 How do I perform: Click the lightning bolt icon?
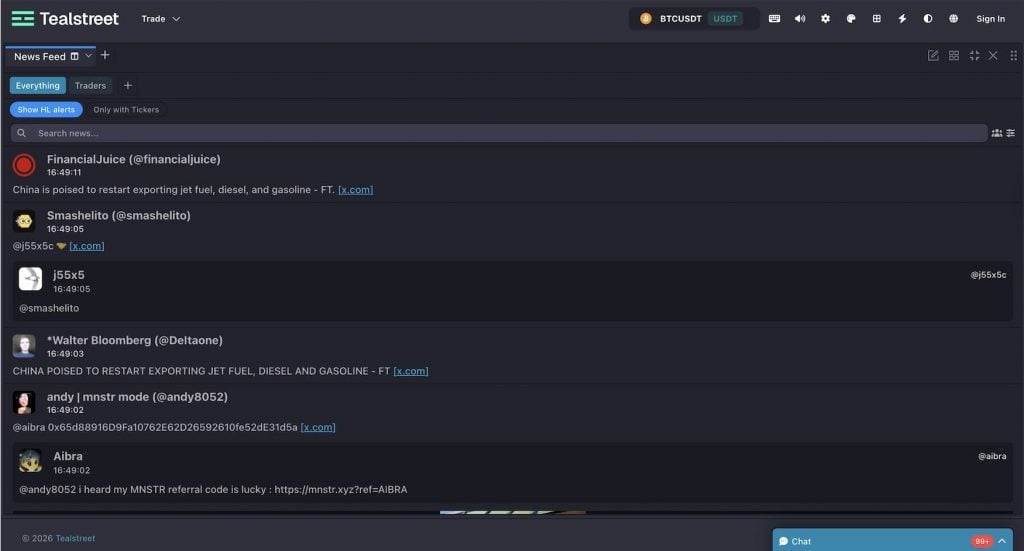[903, 18]
